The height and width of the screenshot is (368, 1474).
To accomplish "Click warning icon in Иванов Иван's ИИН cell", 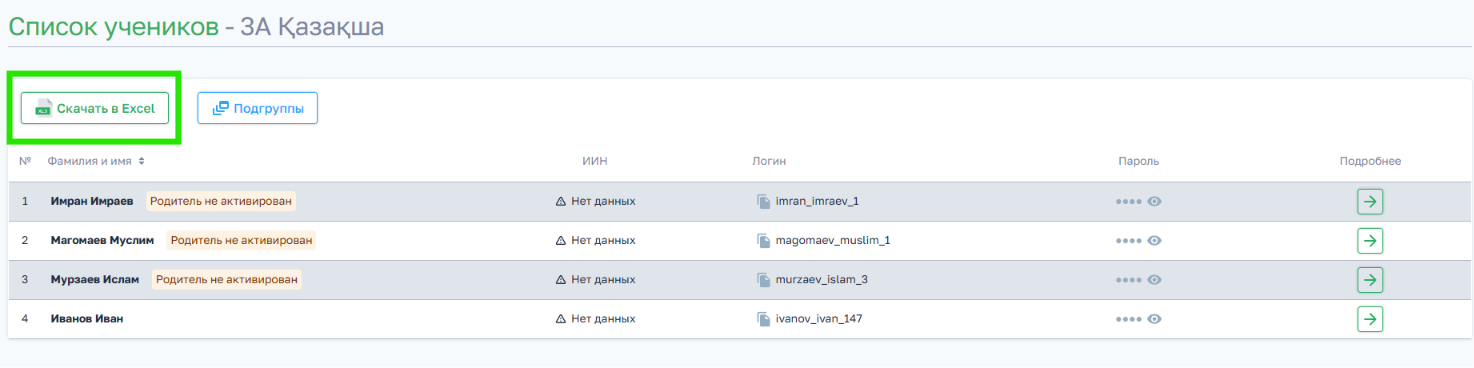I will pyautogui.click(x=561, y=319).
